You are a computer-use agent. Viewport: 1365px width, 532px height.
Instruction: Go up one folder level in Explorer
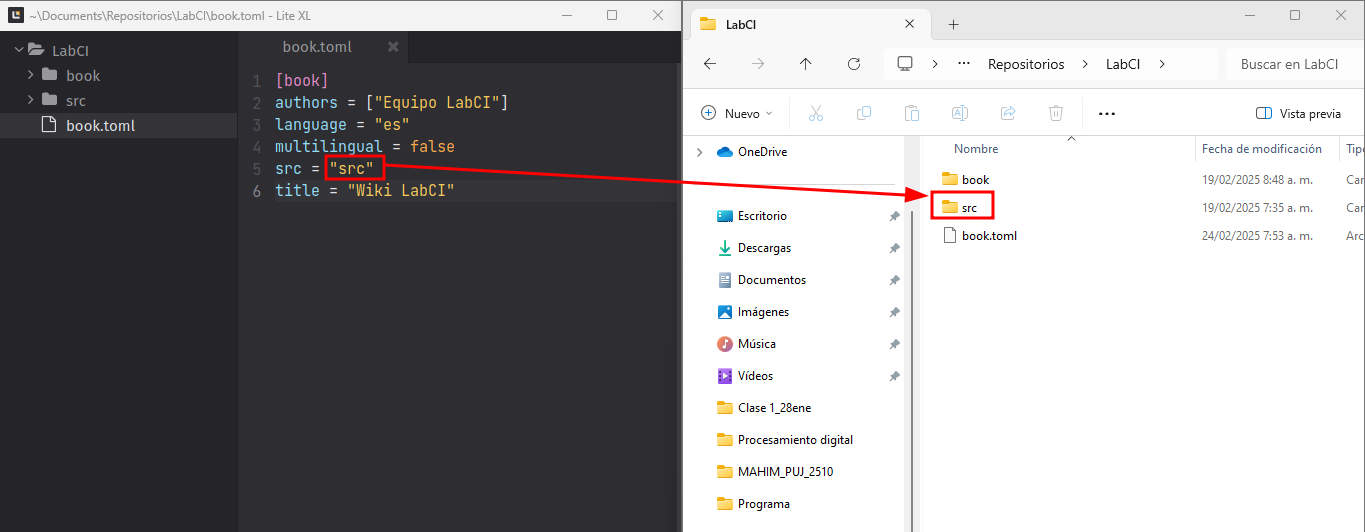pos(806,64)
